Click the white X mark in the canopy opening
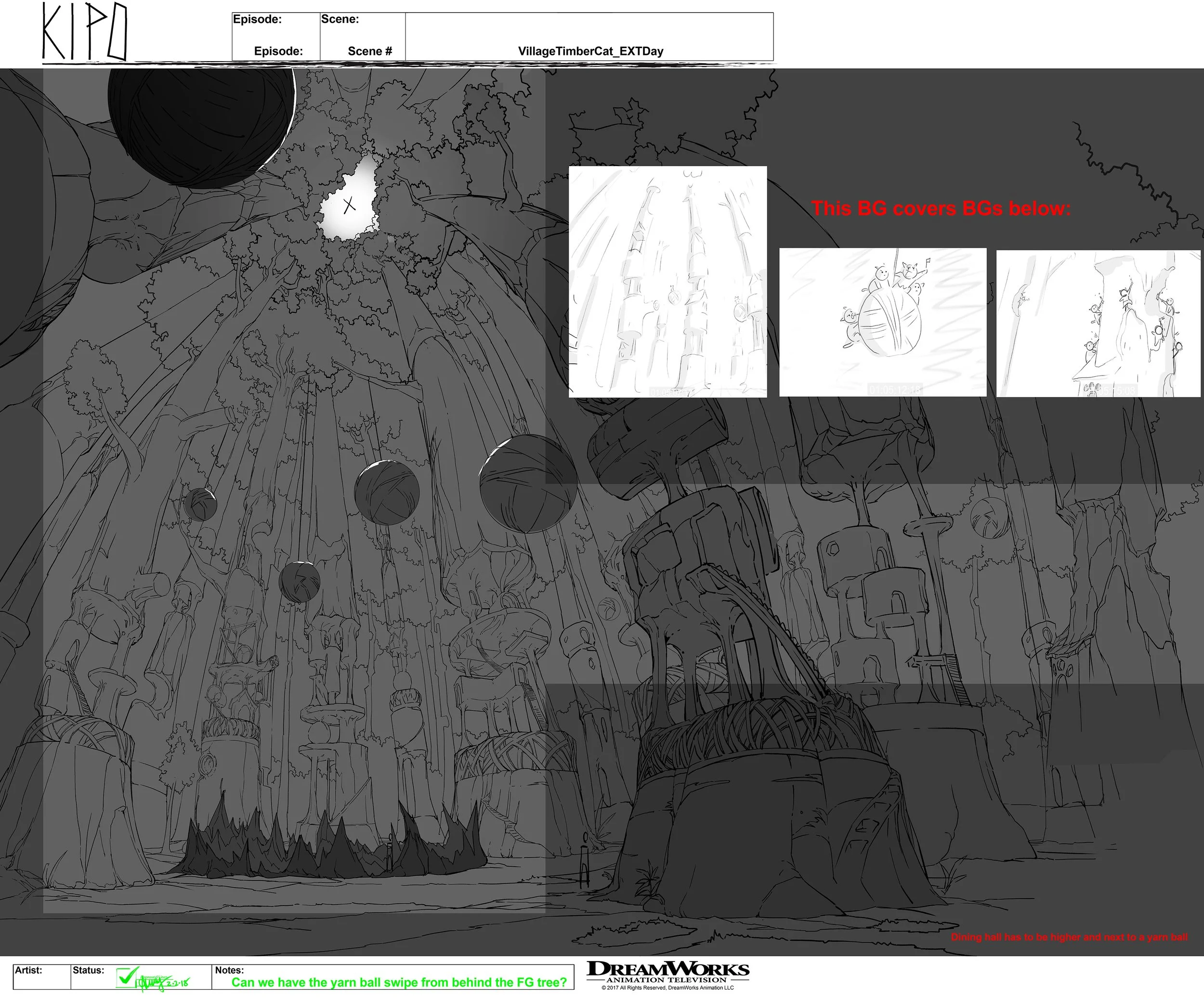This screenshot has width=1204, height=999. [349, 205]
